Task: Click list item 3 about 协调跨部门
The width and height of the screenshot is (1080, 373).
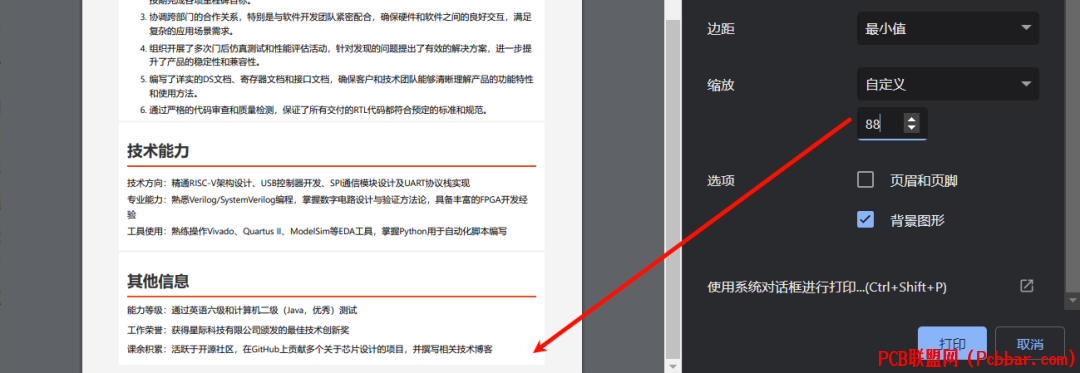Action: tap(336, 23)
